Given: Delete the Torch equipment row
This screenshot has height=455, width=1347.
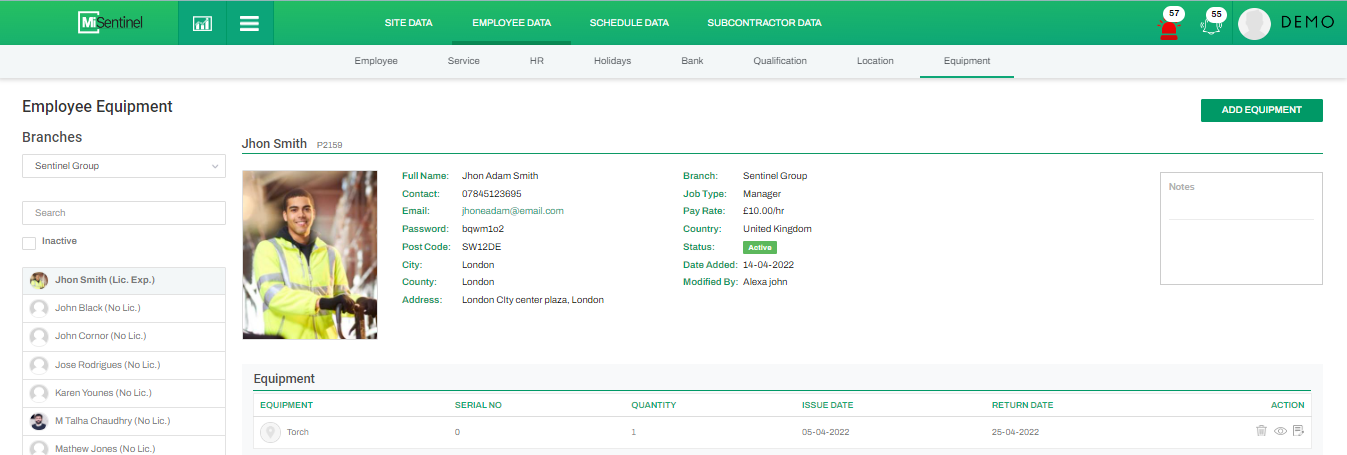Looking at the screenshot, I should (1261, 431).
